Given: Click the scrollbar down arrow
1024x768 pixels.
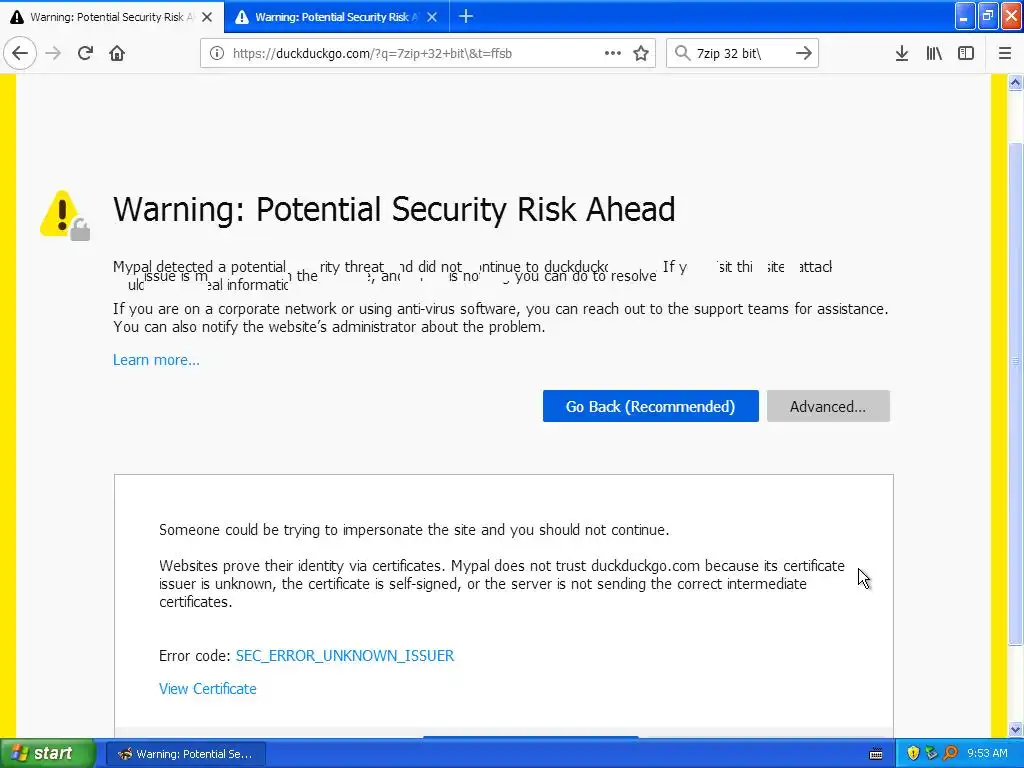Looking at the screenshot, I should click(1016, 729).
